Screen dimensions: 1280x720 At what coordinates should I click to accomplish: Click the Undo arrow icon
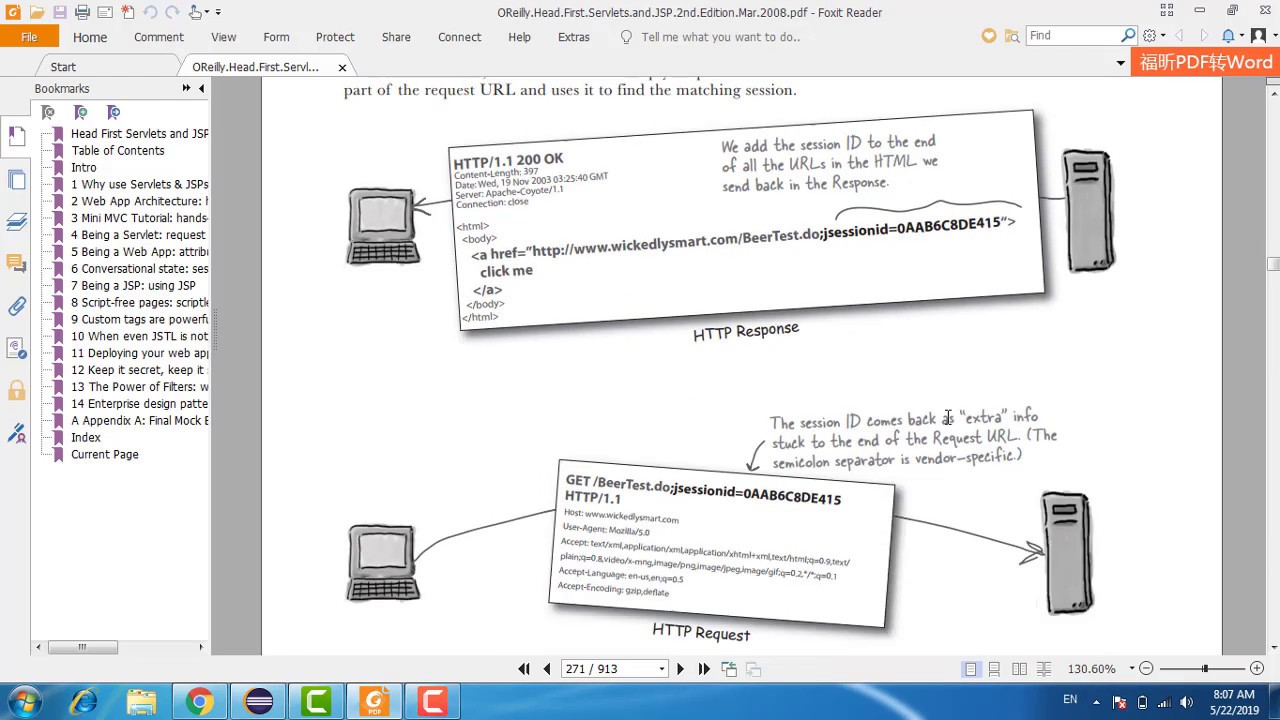coord(150,12)
